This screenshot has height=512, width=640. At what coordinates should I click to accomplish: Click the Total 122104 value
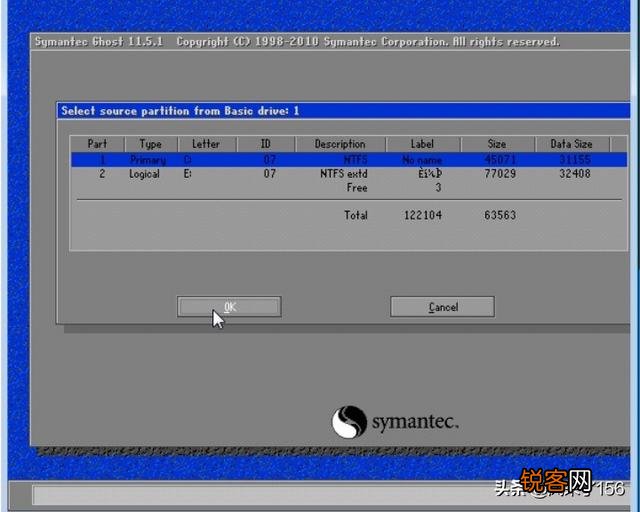(x=423, y=215)
